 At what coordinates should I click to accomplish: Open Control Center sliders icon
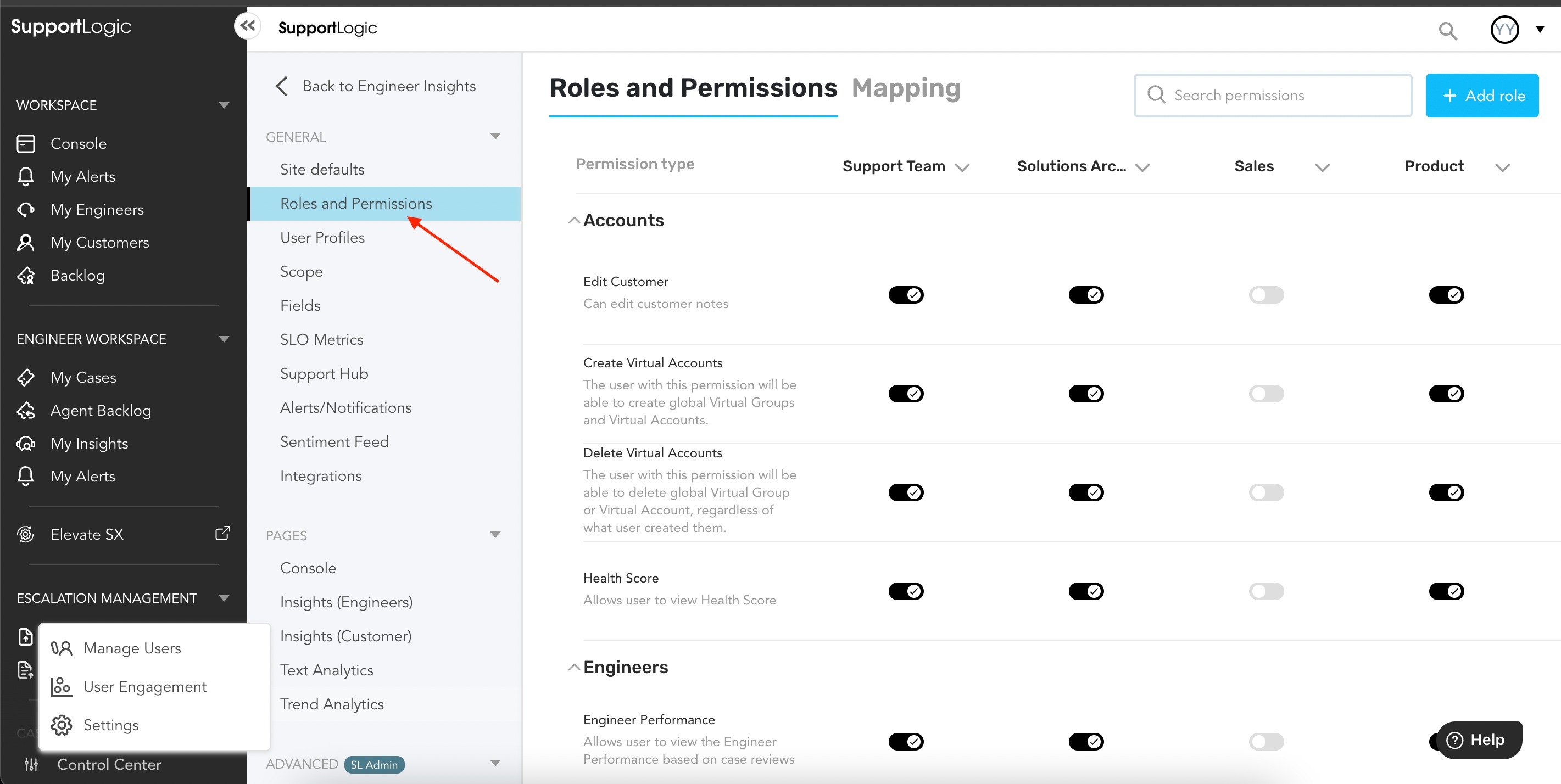[x=31, y=765]
